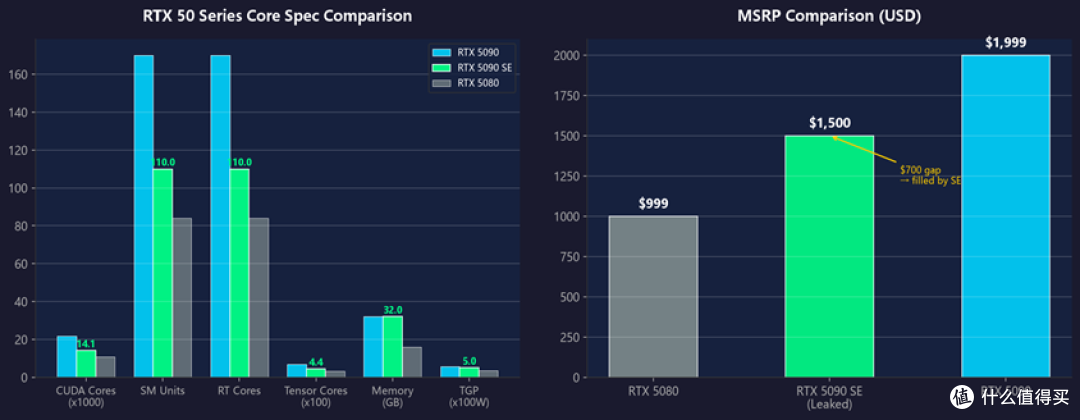The image size is (1080, 420).
Task: Select the '$1,999' price label
Action: click(1006, 43)
